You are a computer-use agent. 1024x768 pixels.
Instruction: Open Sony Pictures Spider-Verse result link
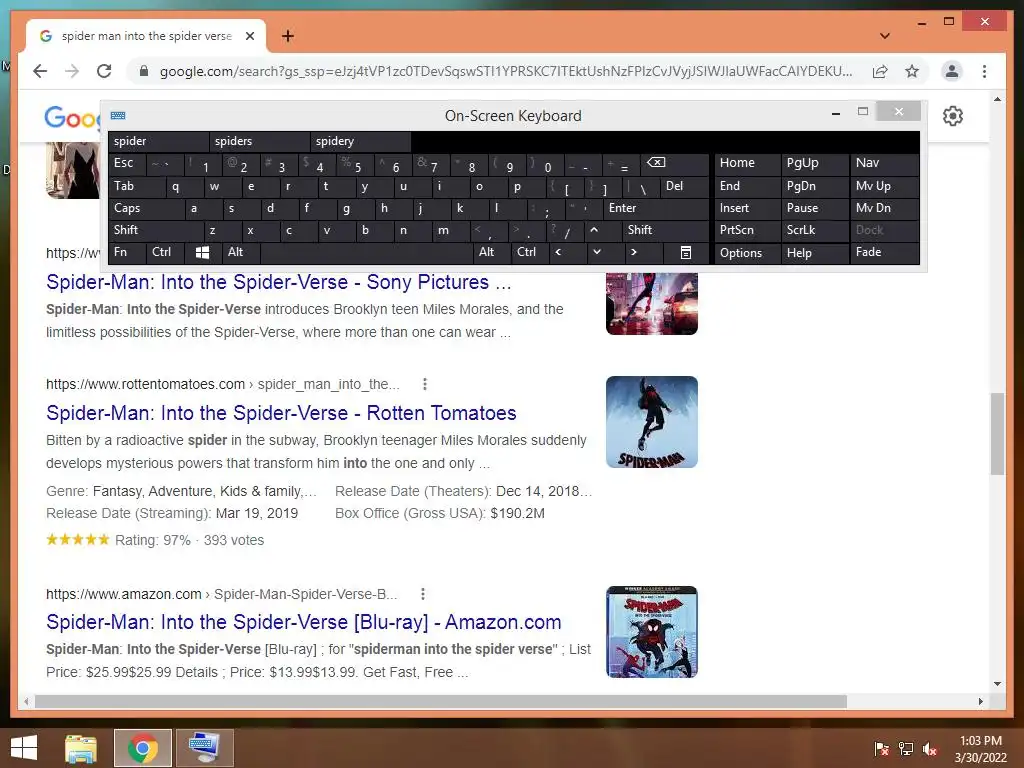point(278,282)
